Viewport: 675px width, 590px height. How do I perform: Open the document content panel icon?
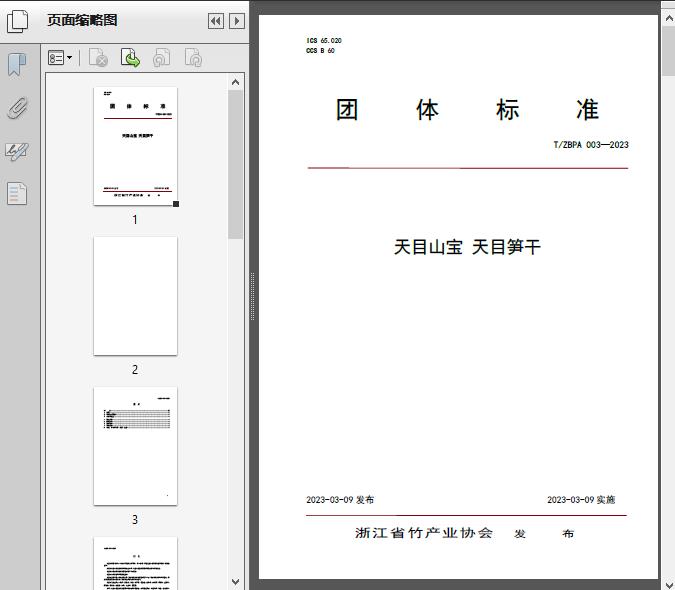click(17, 193)
